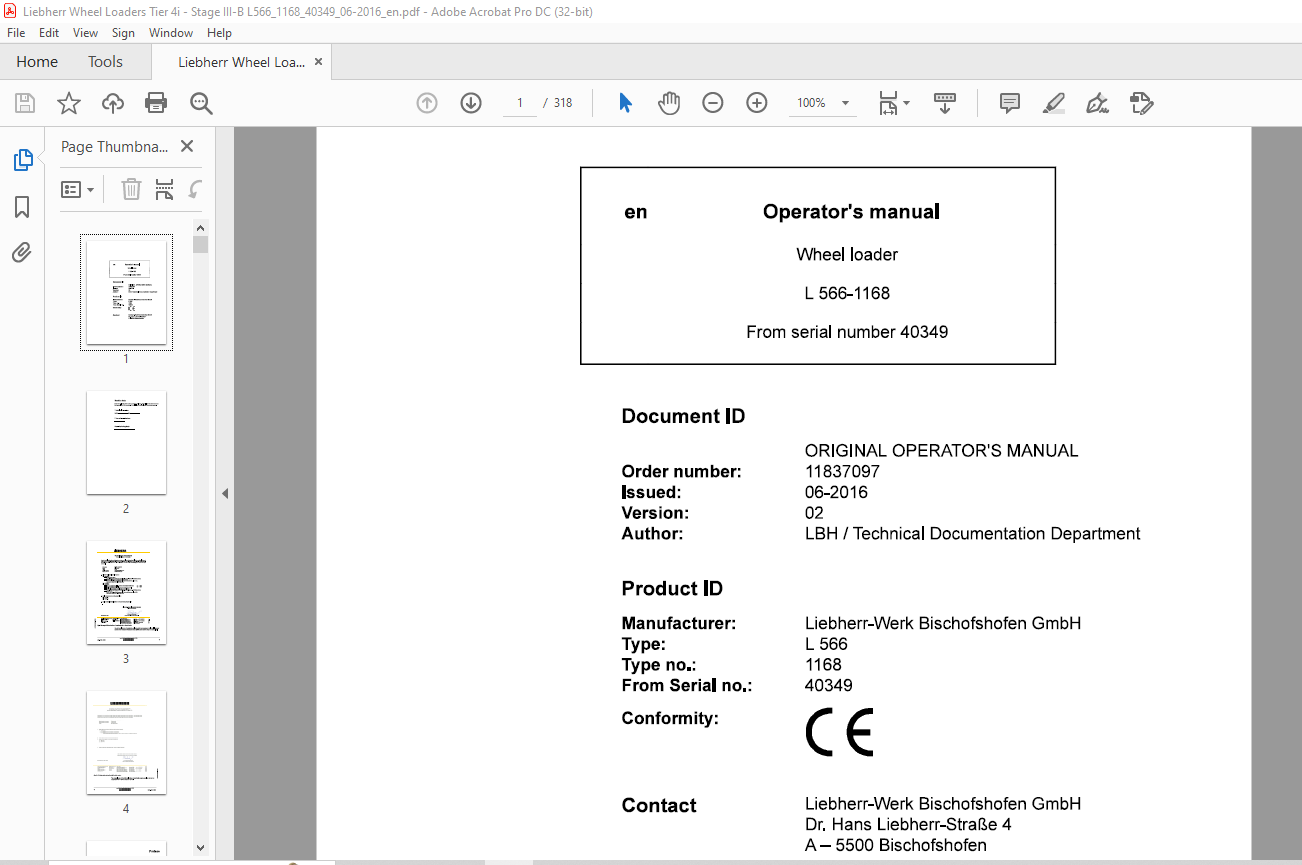Image resolution: width=1302 pixels, height=865 pixels.
Task: Switch to the Tools tab
Action: tap(105, 62)
